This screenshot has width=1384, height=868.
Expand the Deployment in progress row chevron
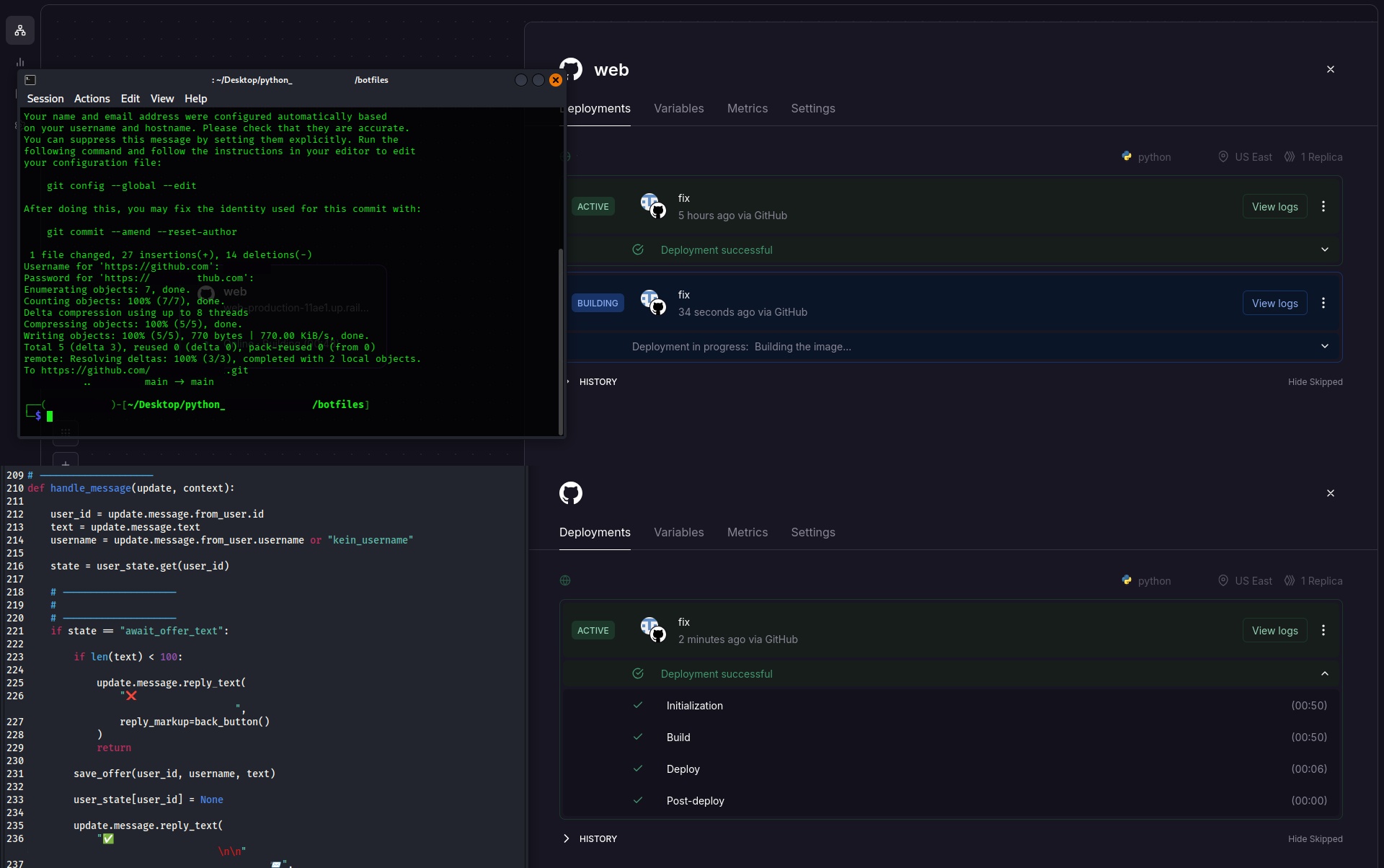[1325, 346]
